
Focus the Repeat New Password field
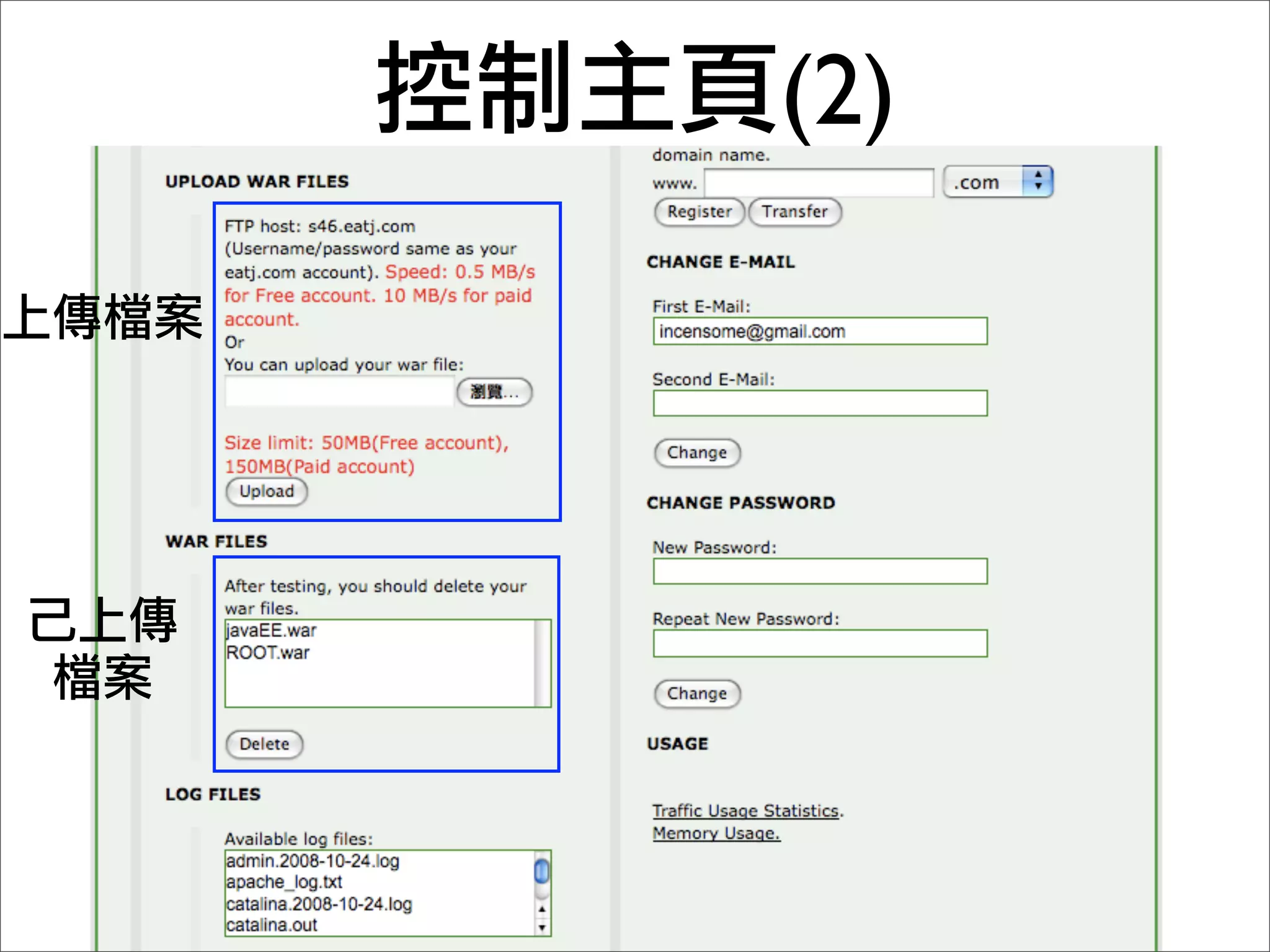pos(820,643)
